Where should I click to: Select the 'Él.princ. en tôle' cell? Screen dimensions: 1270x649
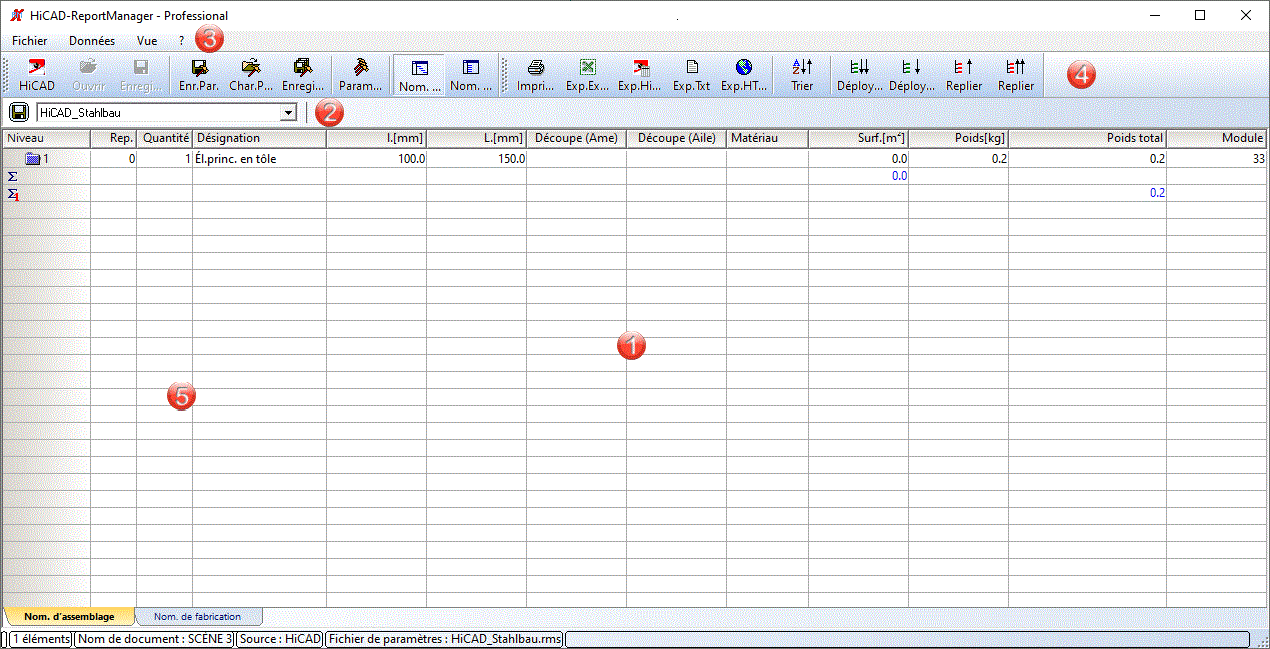pos(260,158)
